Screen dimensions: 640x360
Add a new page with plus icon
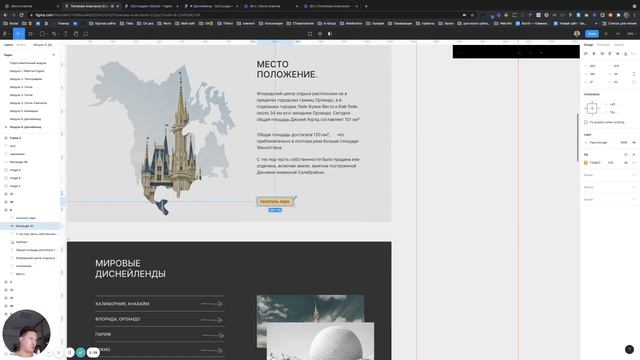53,55
